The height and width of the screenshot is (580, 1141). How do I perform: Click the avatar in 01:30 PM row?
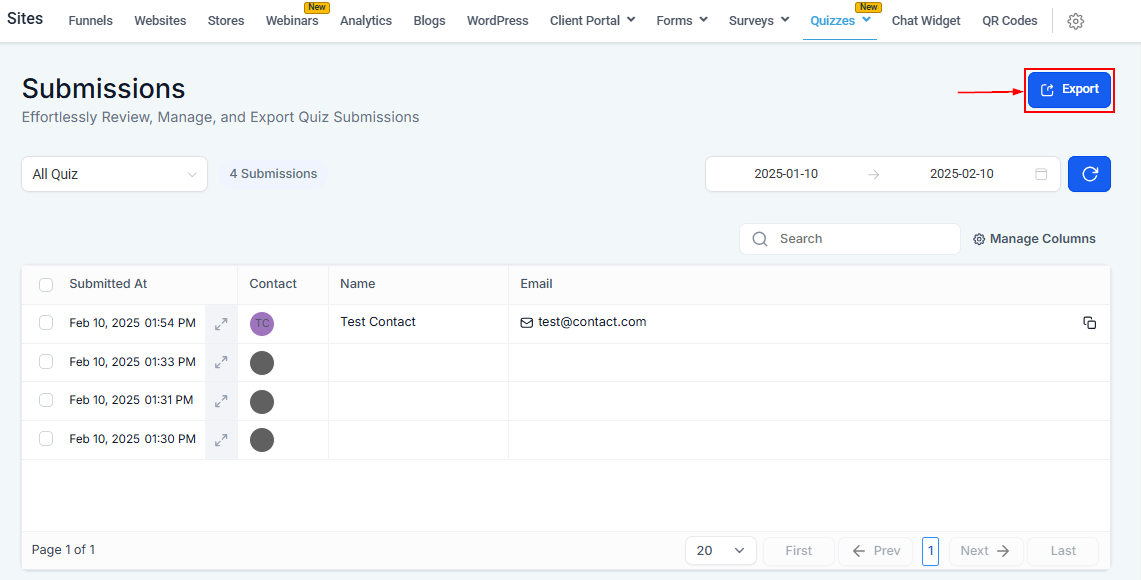pos(262,440)
